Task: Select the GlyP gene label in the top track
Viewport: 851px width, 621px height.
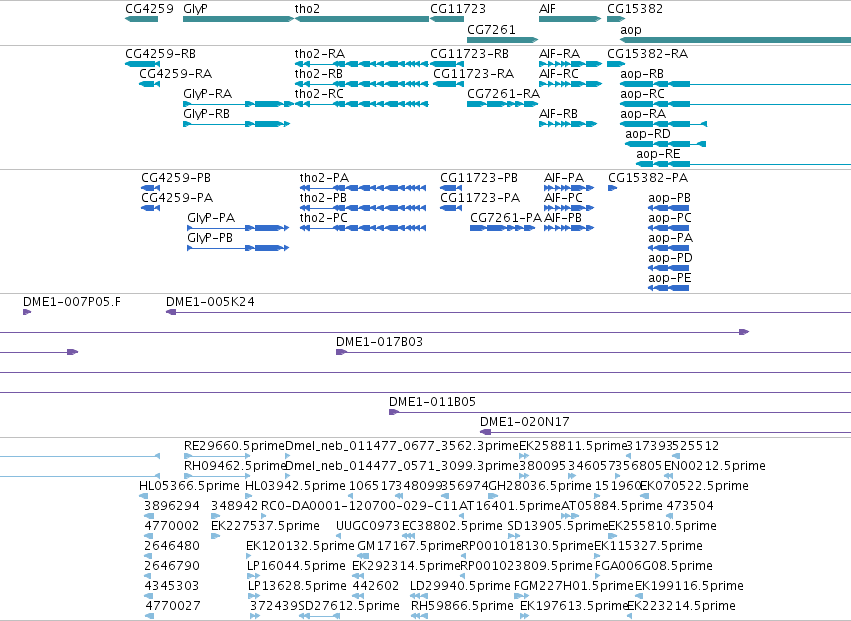Action: (x=195, y=9)
